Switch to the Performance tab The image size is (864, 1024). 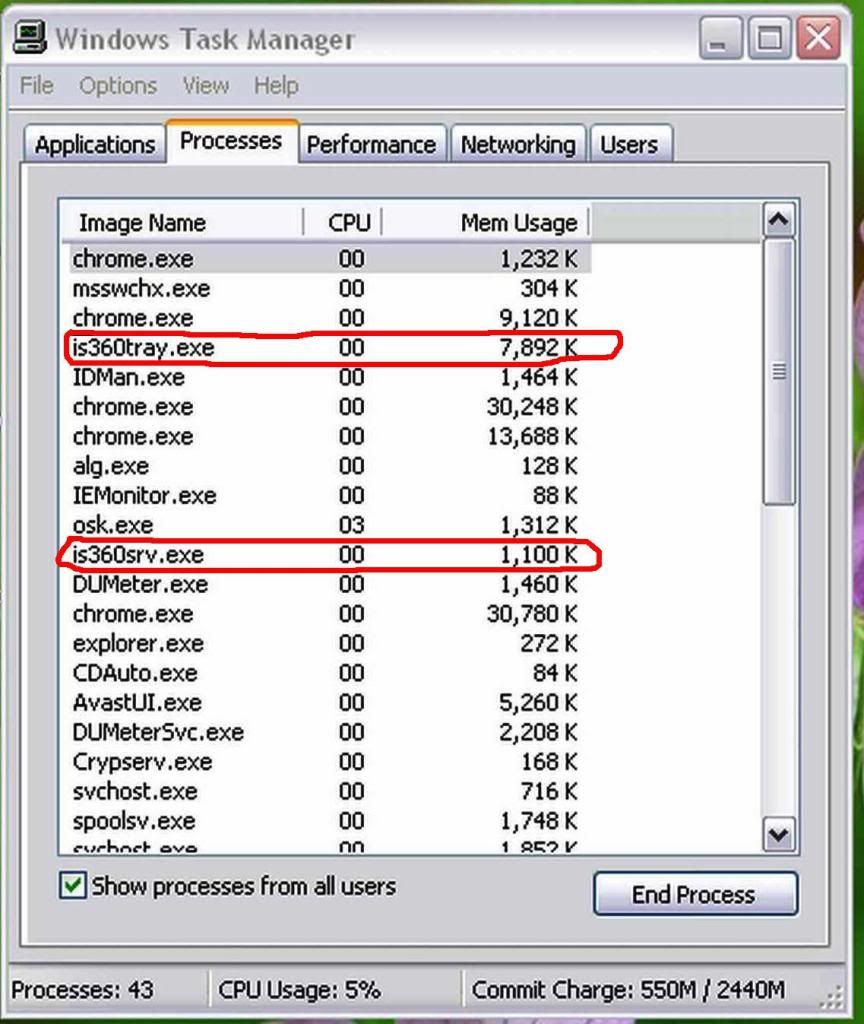point(372,144)
